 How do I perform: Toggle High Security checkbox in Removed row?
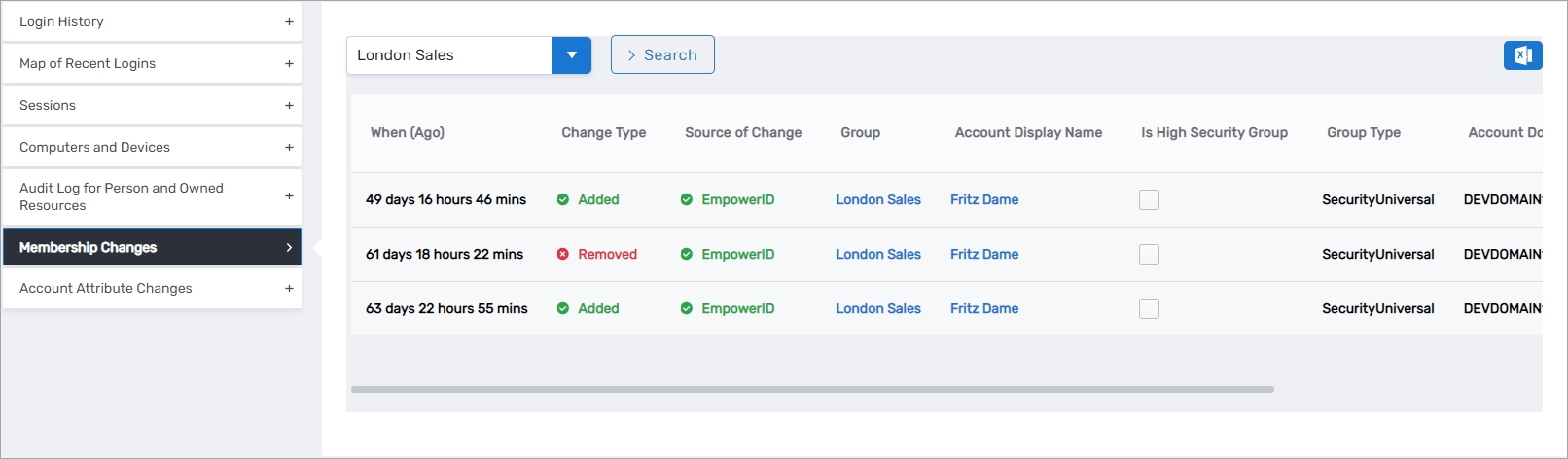[1149, 254]
